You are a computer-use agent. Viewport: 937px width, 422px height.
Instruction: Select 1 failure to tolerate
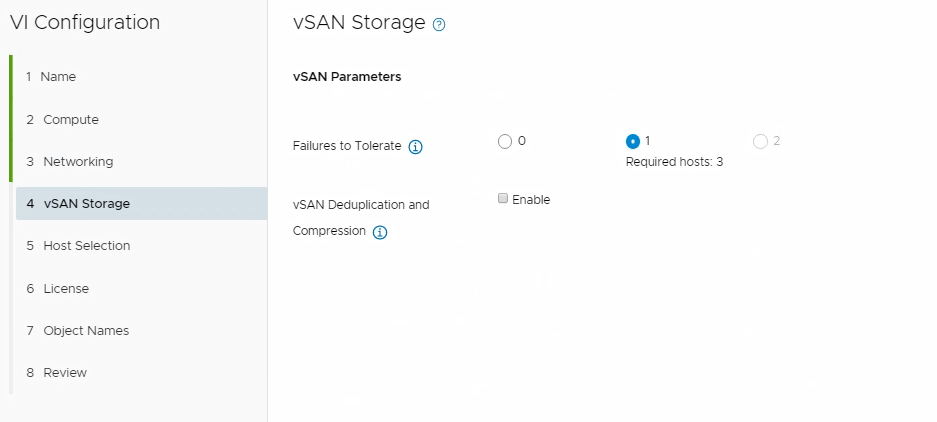(x=632, y=142)
